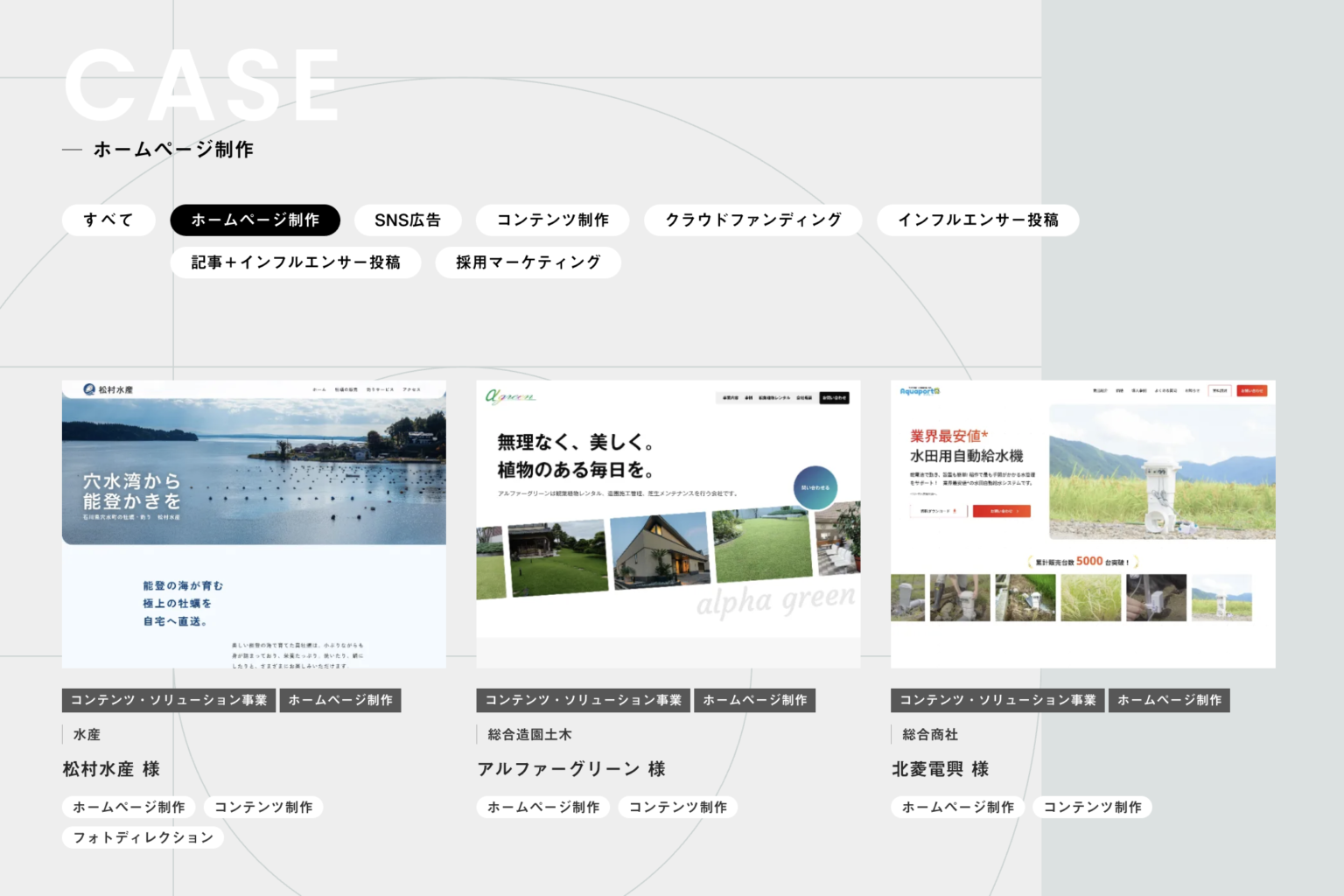Image resolution: width=1344 pixels, height=896 pixels.
Task: Click the 松村水産 様 case title
Action: (x=111, y=769)
